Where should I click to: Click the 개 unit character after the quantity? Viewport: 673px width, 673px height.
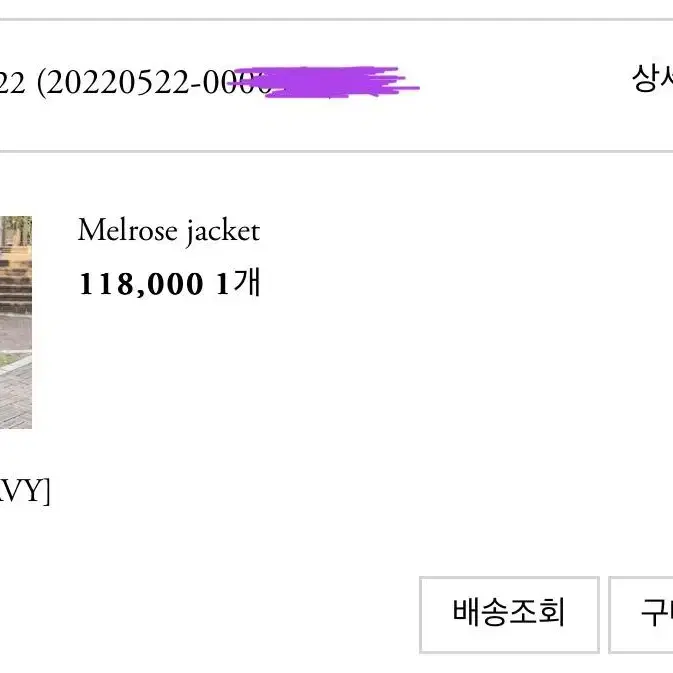[247, 282]
